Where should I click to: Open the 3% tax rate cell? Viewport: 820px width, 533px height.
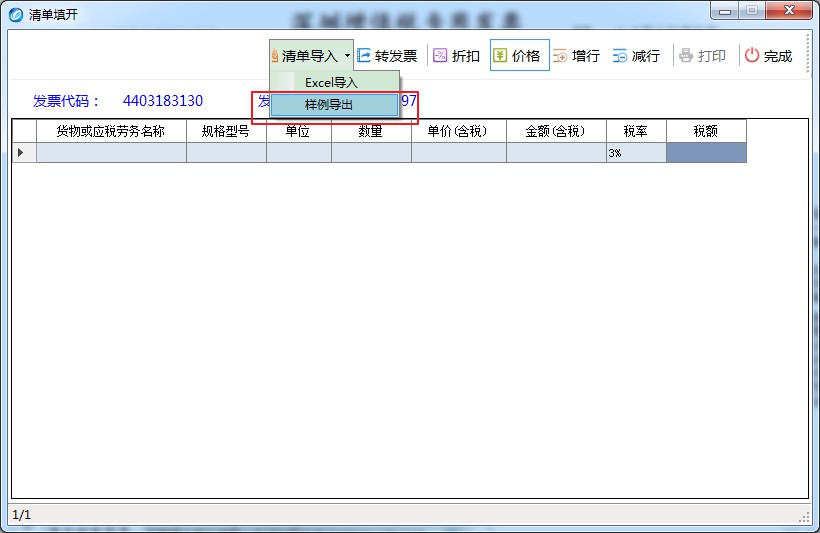pyautogui.click(x=636, y=152)
